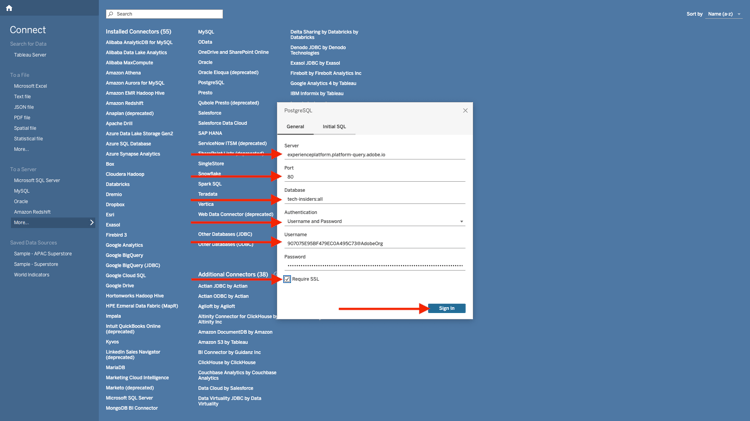Choose Alibaba AnalyticDB for MySQL connector
The image size is (750, 421).
click(139, 43)
